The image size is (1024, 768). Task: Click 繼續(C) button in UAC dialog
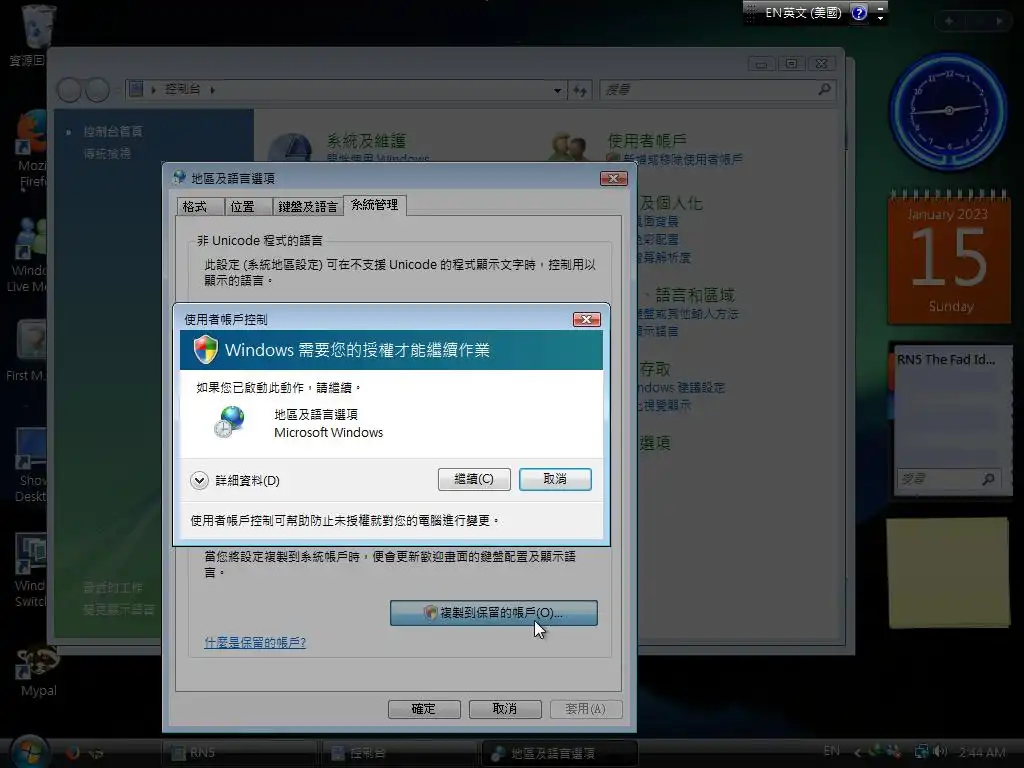click(474, 479)
